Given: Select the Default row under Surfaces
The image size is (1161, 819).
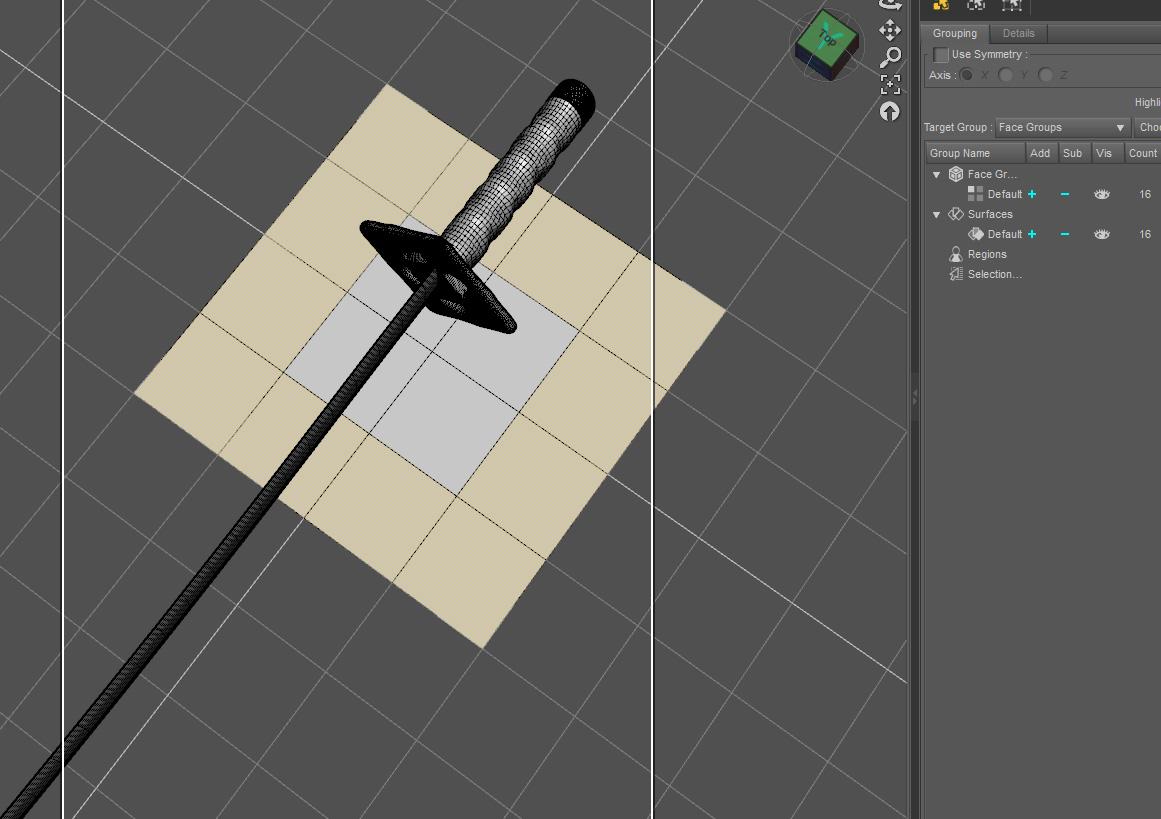Looking at the screenshot, I should tap(1004, 234).
